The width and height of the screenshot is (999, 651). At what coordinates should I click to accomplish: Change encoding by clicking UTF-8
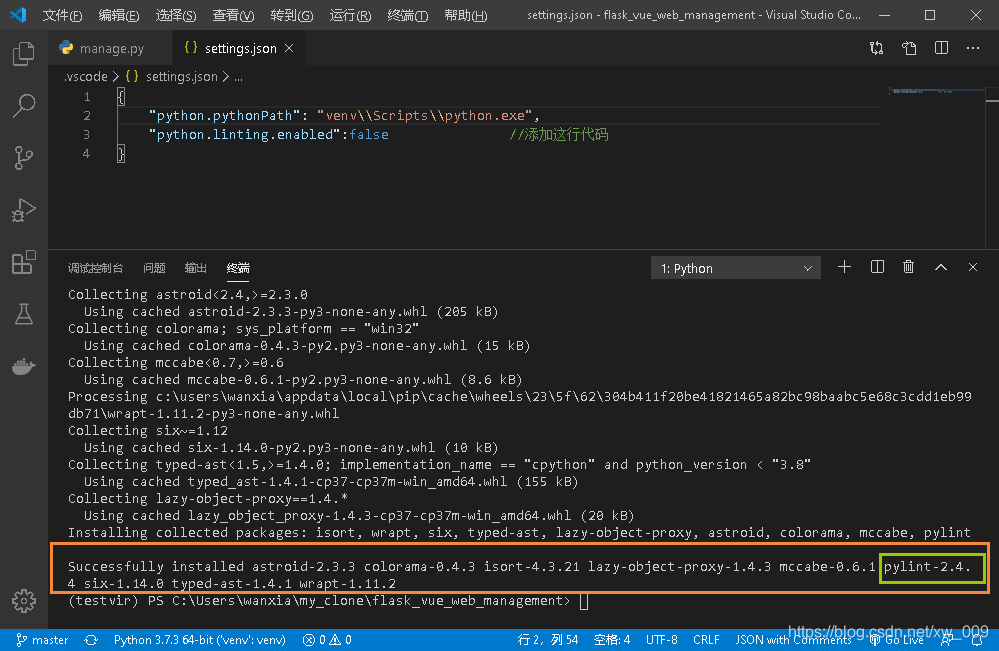[x=661, y=639]
